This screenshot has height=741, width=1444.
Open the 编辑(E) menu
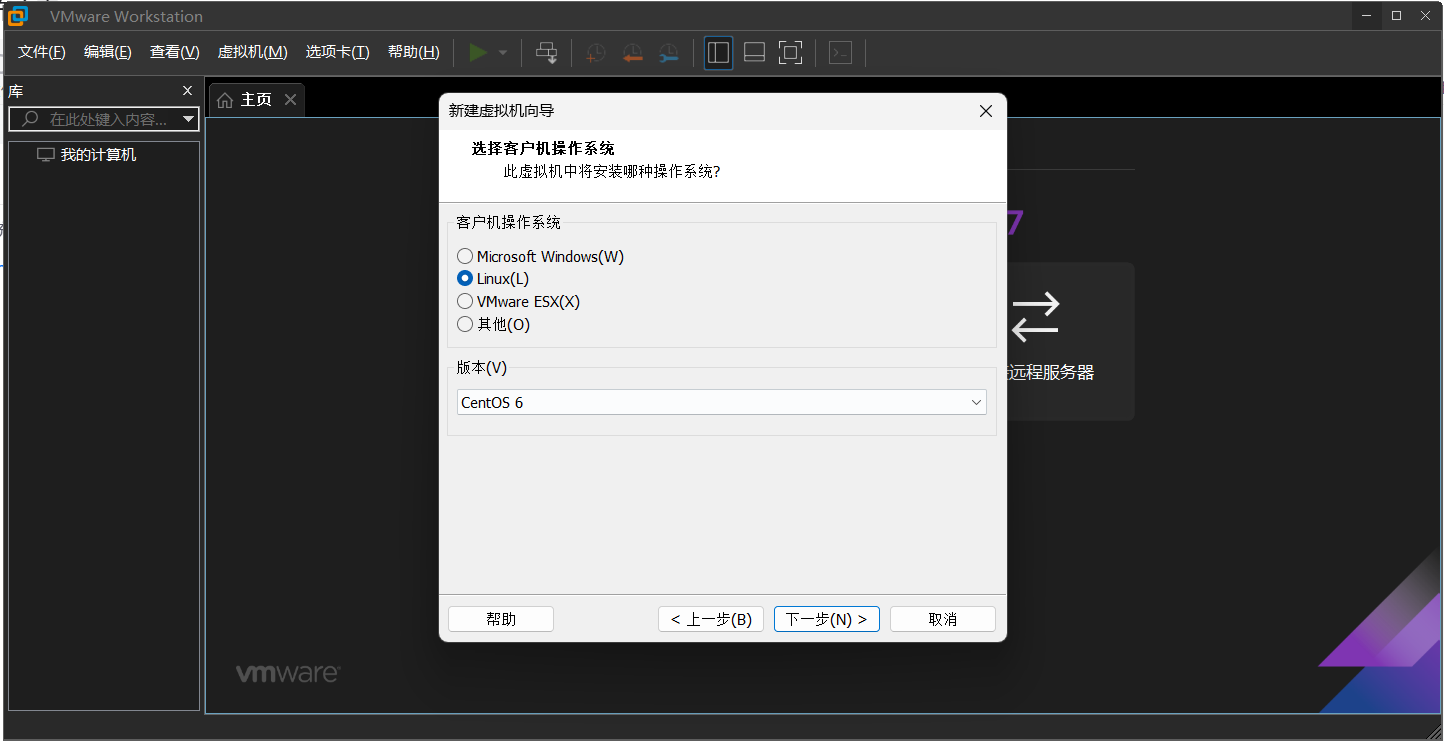(108, 52)
